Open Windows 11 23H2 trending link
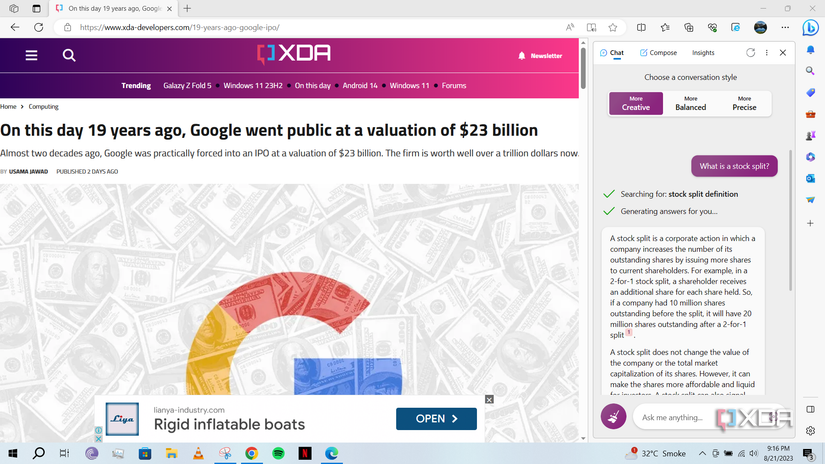This screenshot has height=464, width=825. point(253,85)
